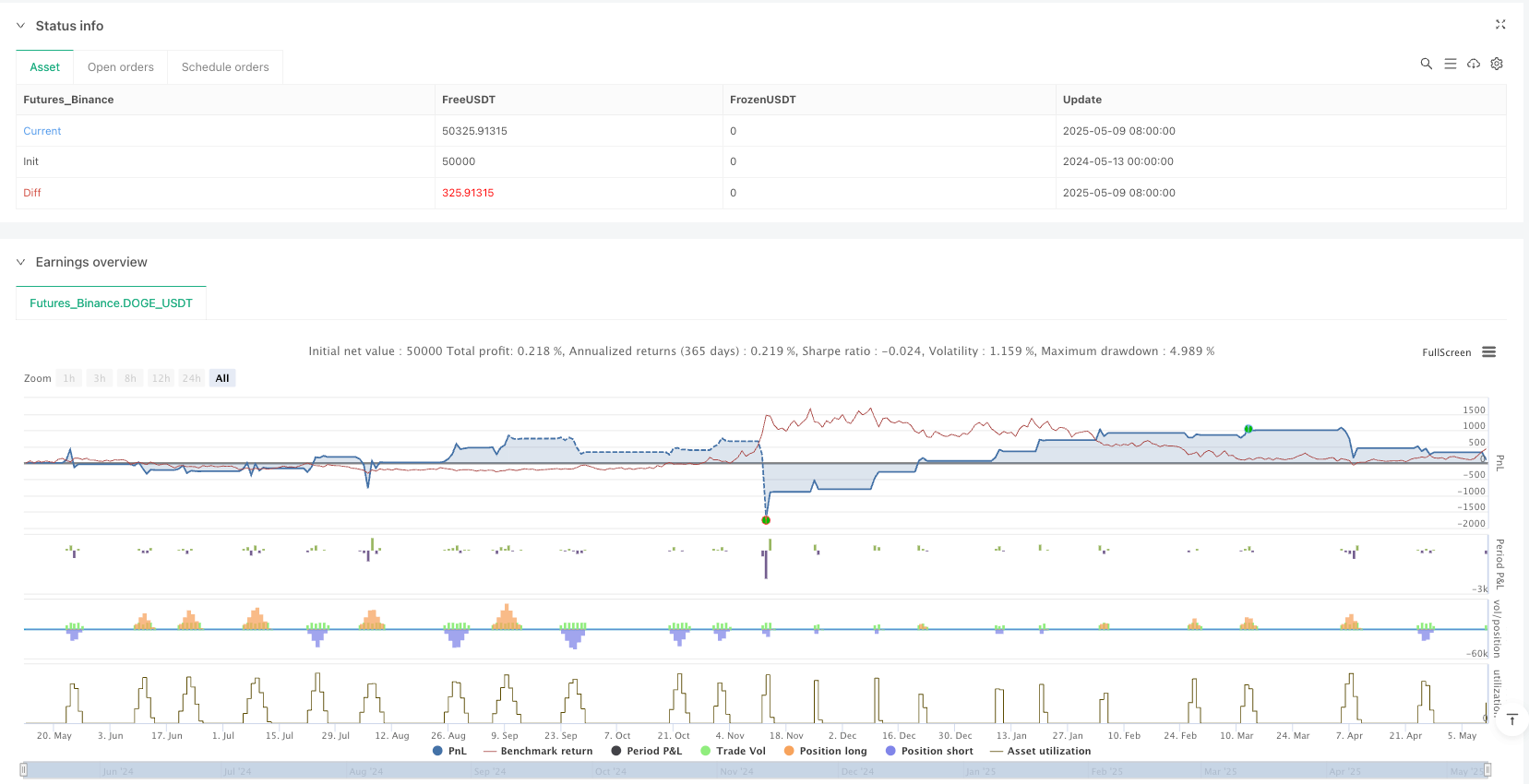Click the collapse arrows icon top right
This screenshot has width=1529, height=784.
click(1499, 25)
